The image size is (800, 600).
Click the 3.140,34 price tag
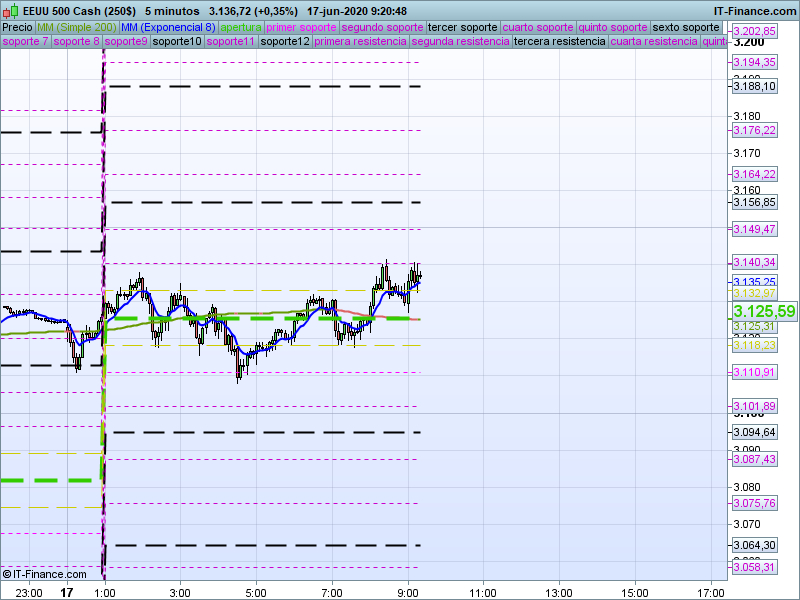[x=754, y=263]
